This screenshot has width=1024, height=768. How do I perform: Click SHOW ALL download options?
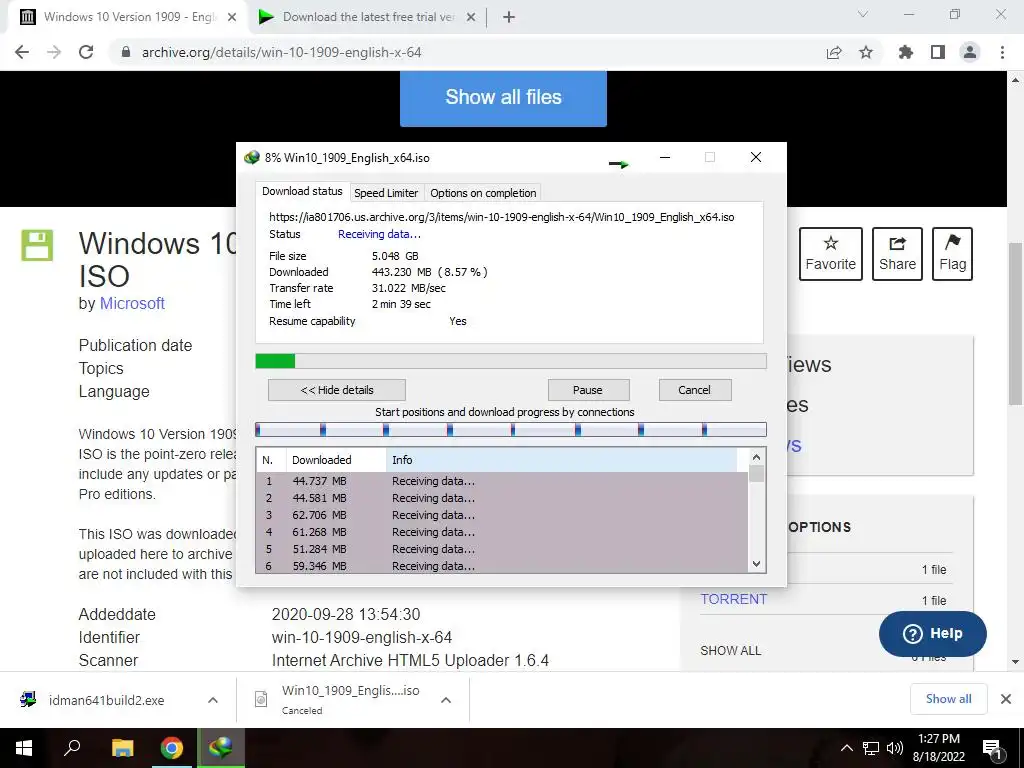point(730,650)
